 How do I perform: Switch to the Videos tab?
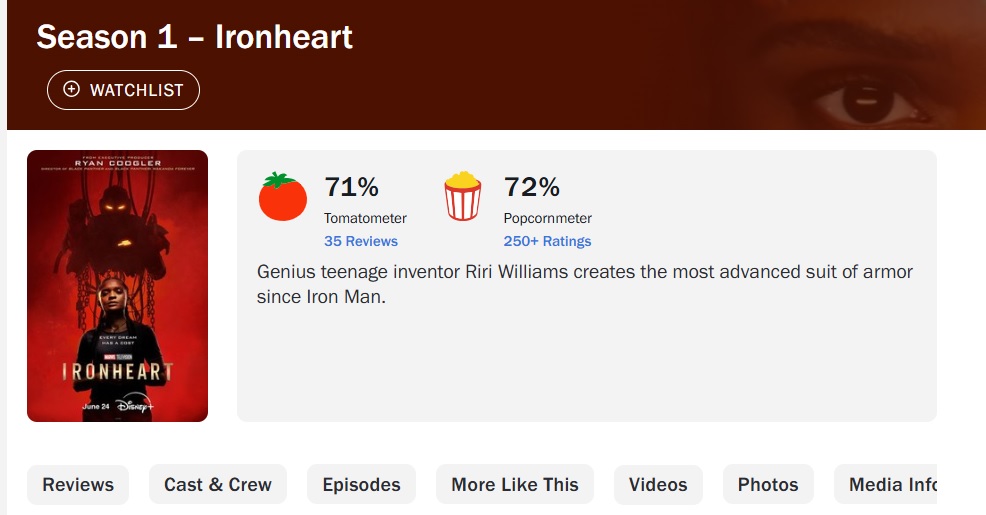click(658, 485)
